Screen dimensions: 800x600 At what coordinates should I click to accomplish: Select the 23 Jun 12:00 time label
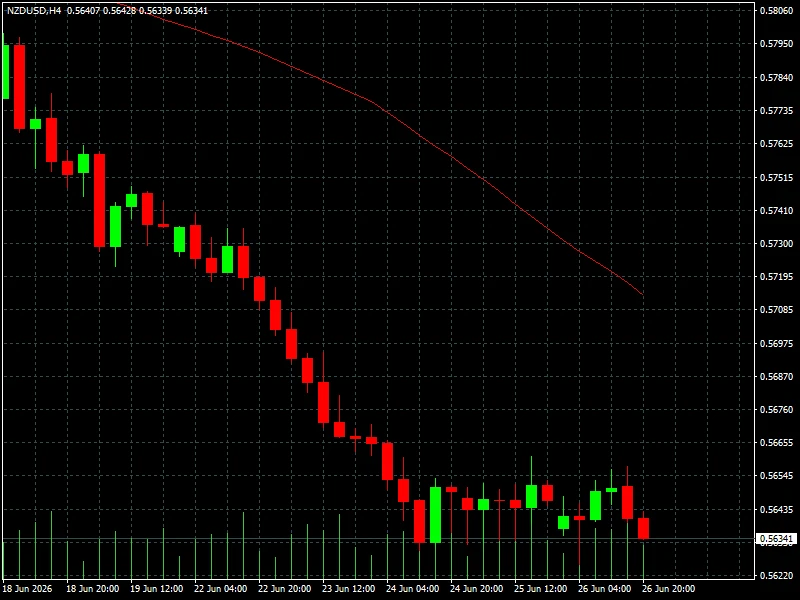(348, 589)
